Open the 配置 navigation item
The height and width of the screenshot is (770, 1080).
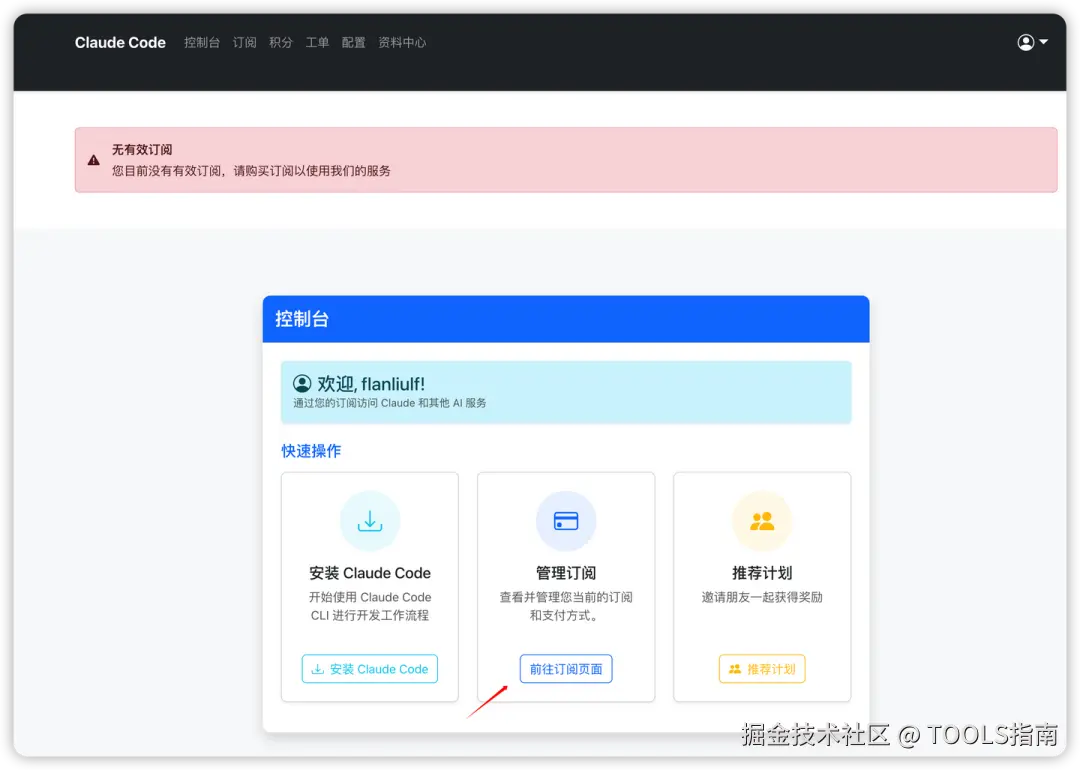pyautogui.click(x=353, y=43)
